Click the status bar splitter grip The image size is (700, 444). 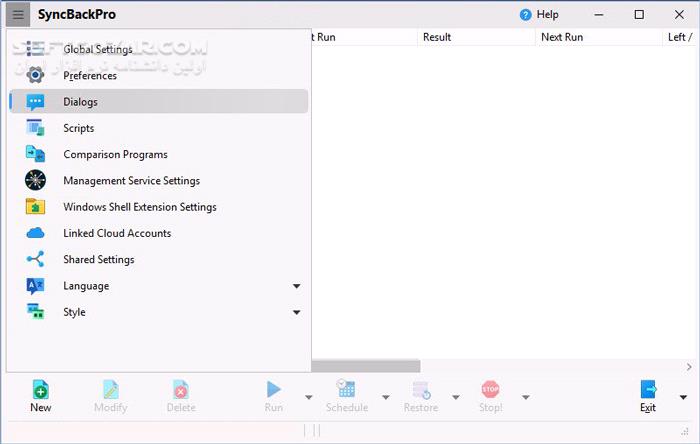tap(312, 431)
